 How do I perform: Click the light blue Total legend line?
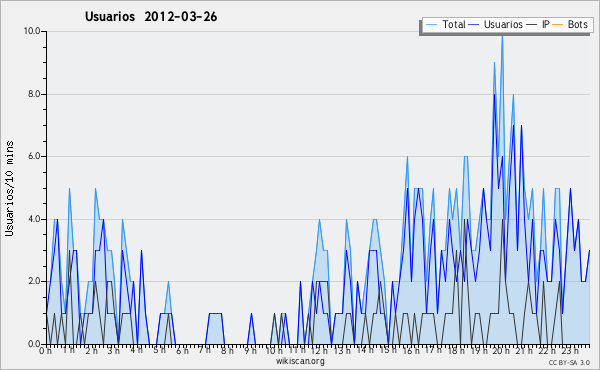click(x=431, y=25)
